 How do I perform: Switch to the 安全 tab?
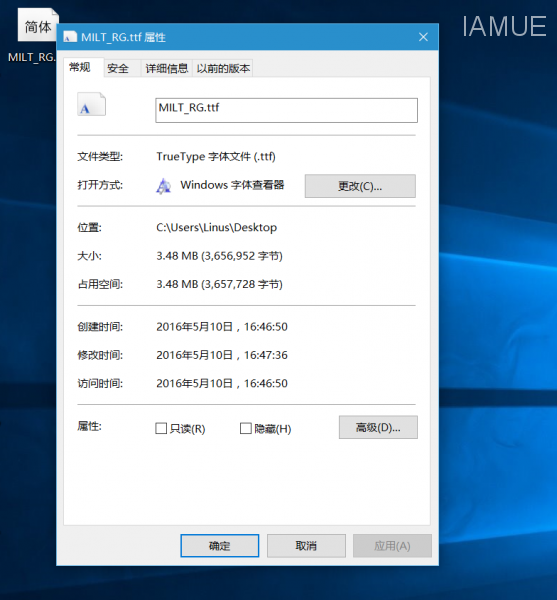click(x=118, y=68)
